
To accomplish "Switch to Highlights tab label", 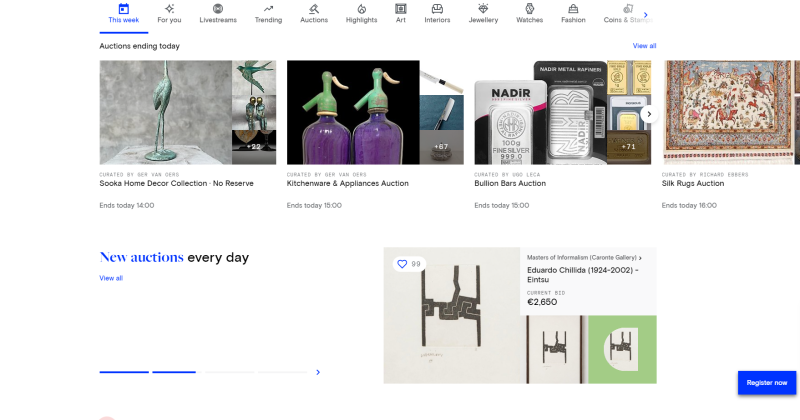I will [x=361, y=20].
